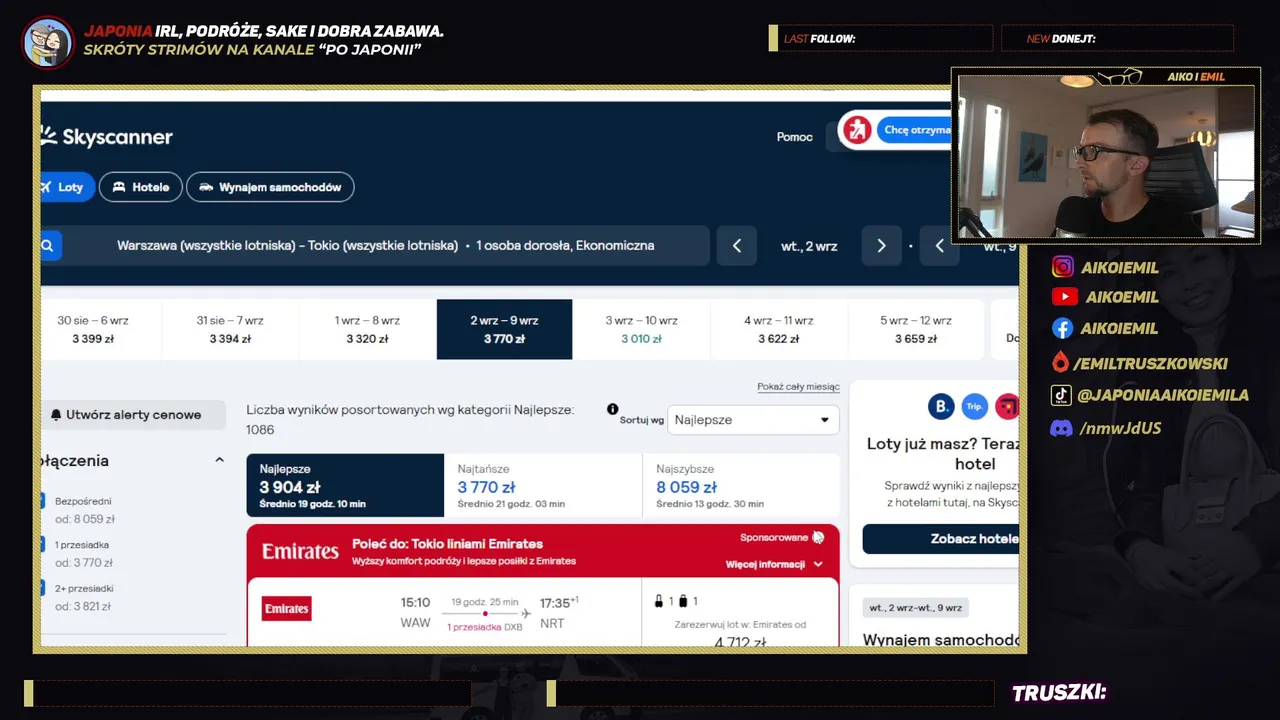Click the bell icon in price alerts button
This screenshot has width=1280, height=720.
(56, 414)
